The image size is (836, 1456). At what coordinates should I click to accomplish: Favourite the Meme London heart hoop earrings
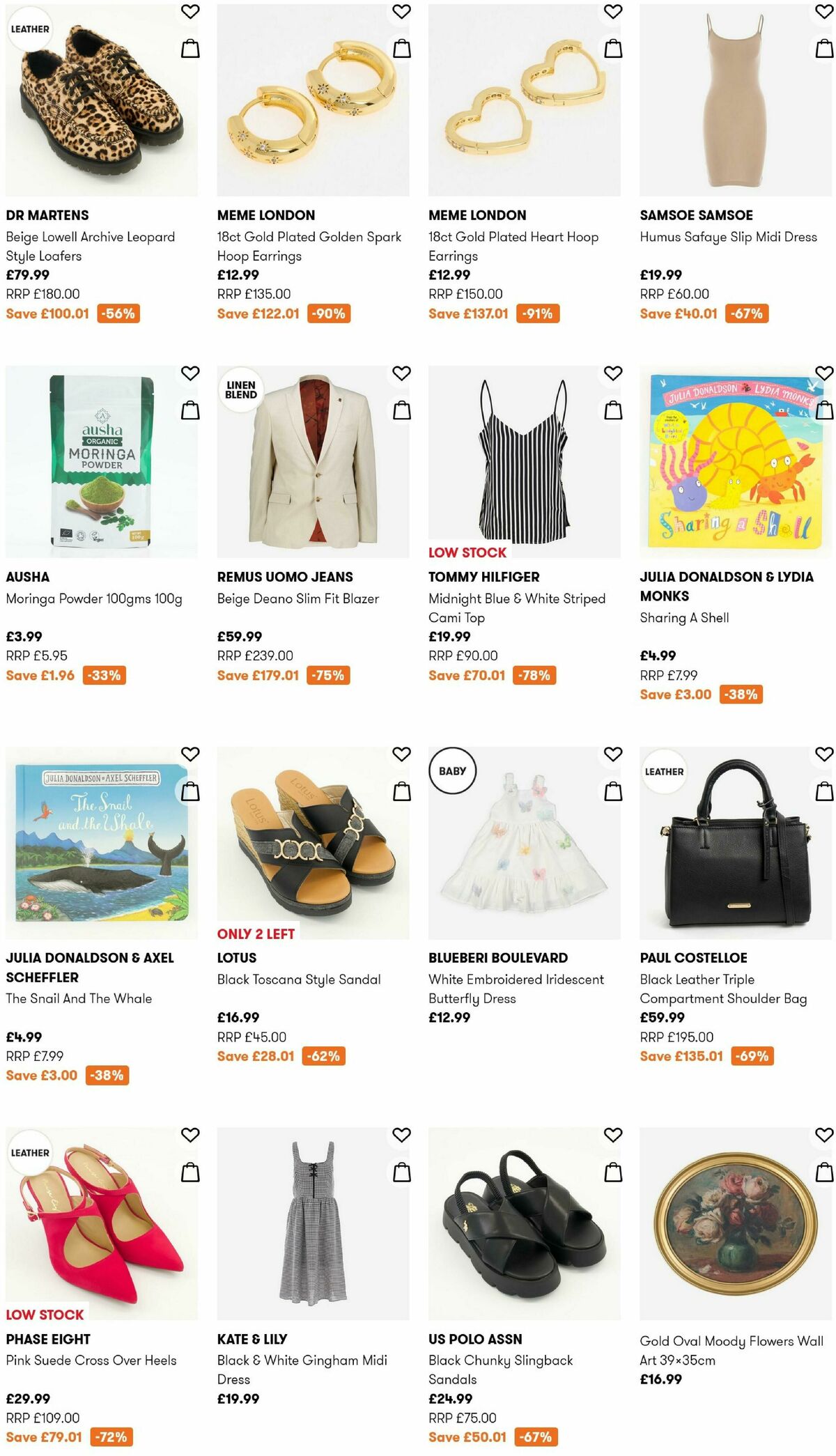pyautogui.click(x=612, y=11)
